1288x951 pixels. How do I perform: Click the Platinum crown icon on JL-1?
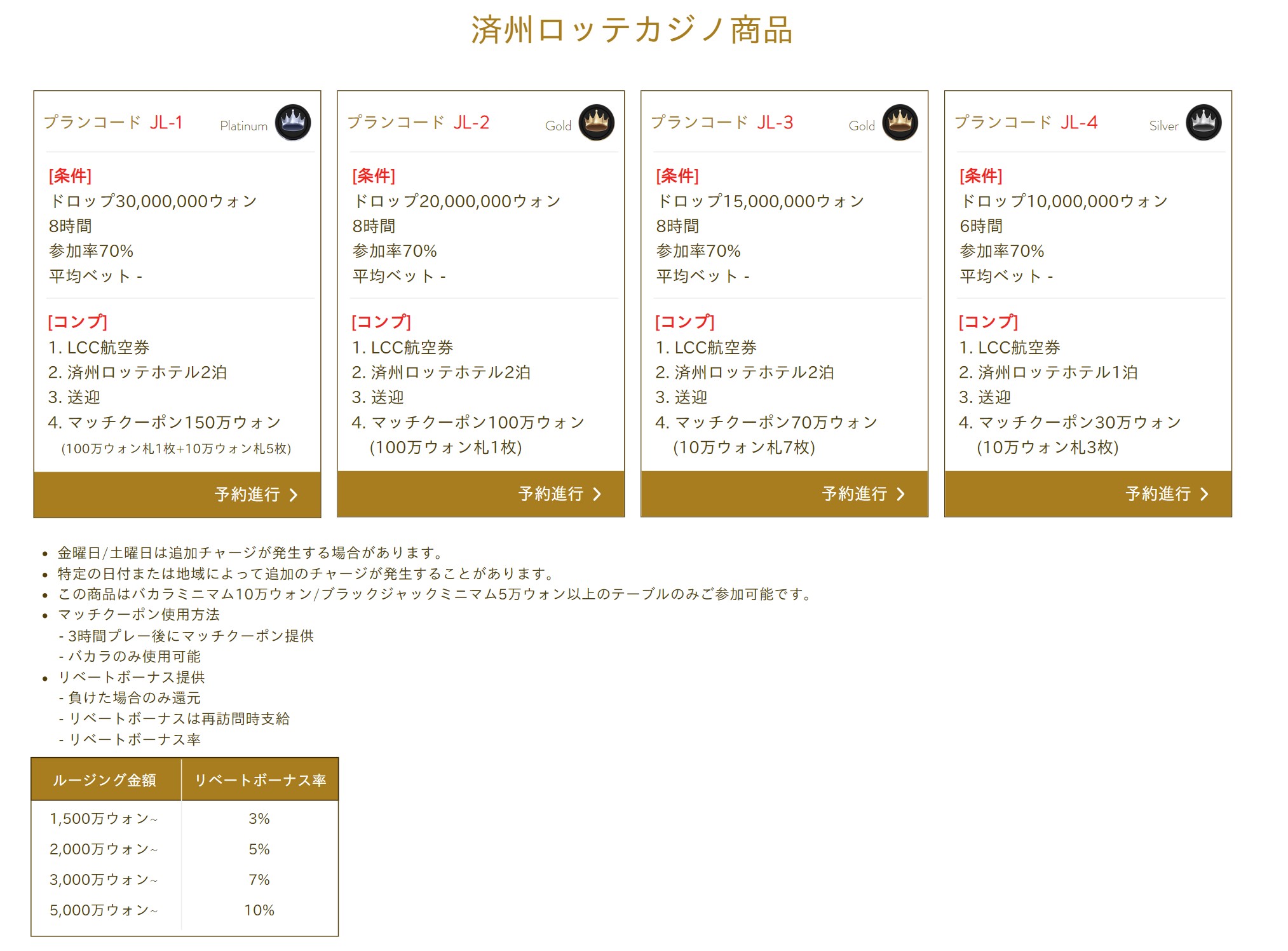coord(293,122)
